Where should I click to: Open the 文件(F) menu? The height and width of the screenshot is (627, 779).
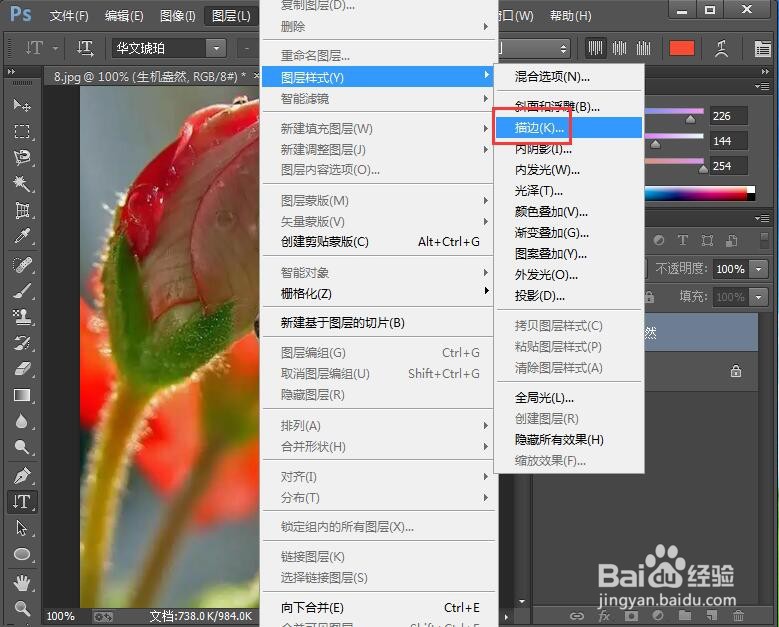click(69, 16)
